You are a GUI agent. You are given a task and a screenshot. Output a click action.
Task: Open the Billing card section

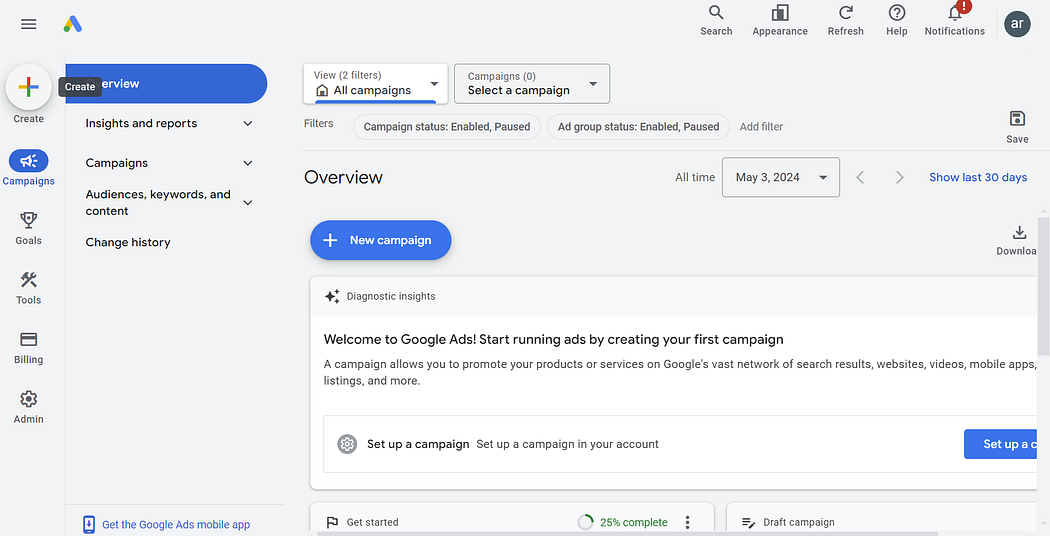[x=29, y=348]
